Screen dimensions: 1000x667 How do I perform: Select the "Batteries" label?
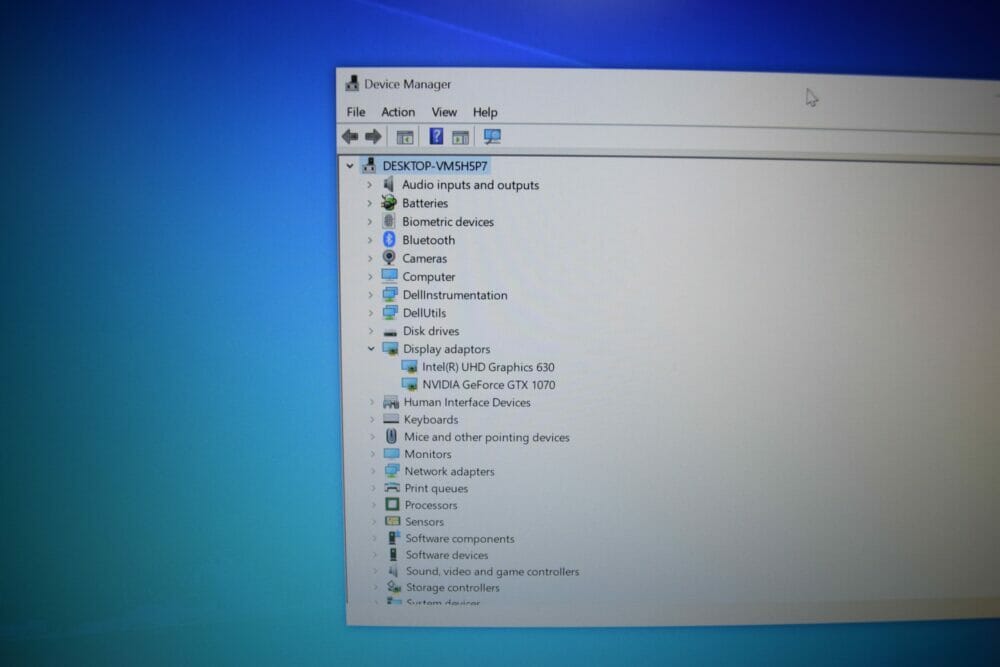point(425,203)
